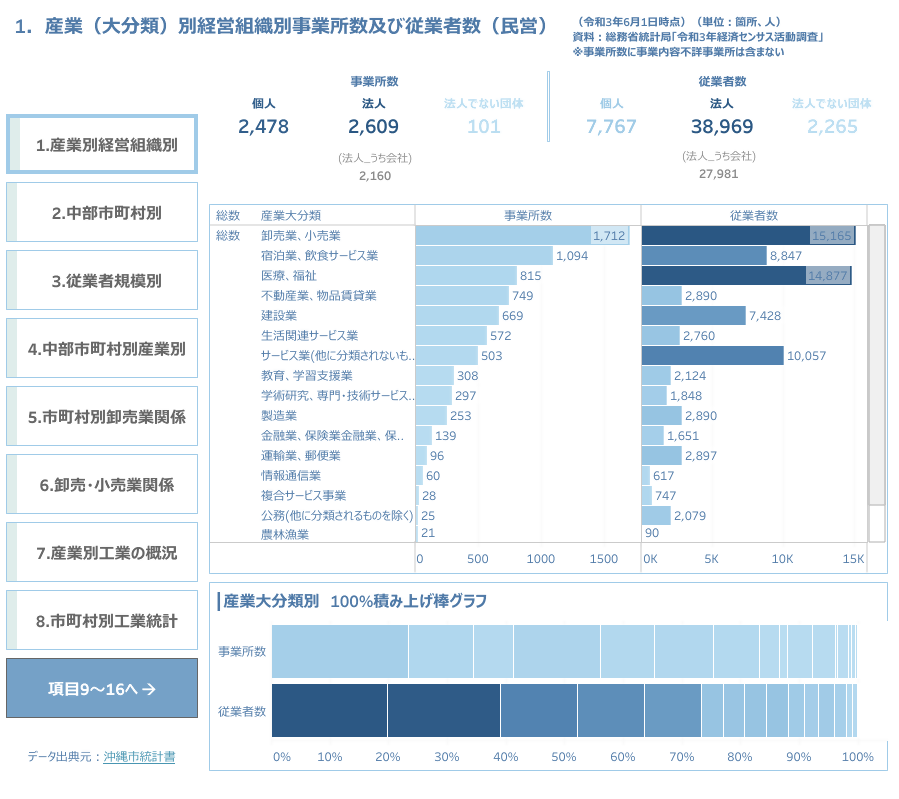Select the 法人 事業所数 value 2,609
The image size is (899, 799).
click(373, 127)
